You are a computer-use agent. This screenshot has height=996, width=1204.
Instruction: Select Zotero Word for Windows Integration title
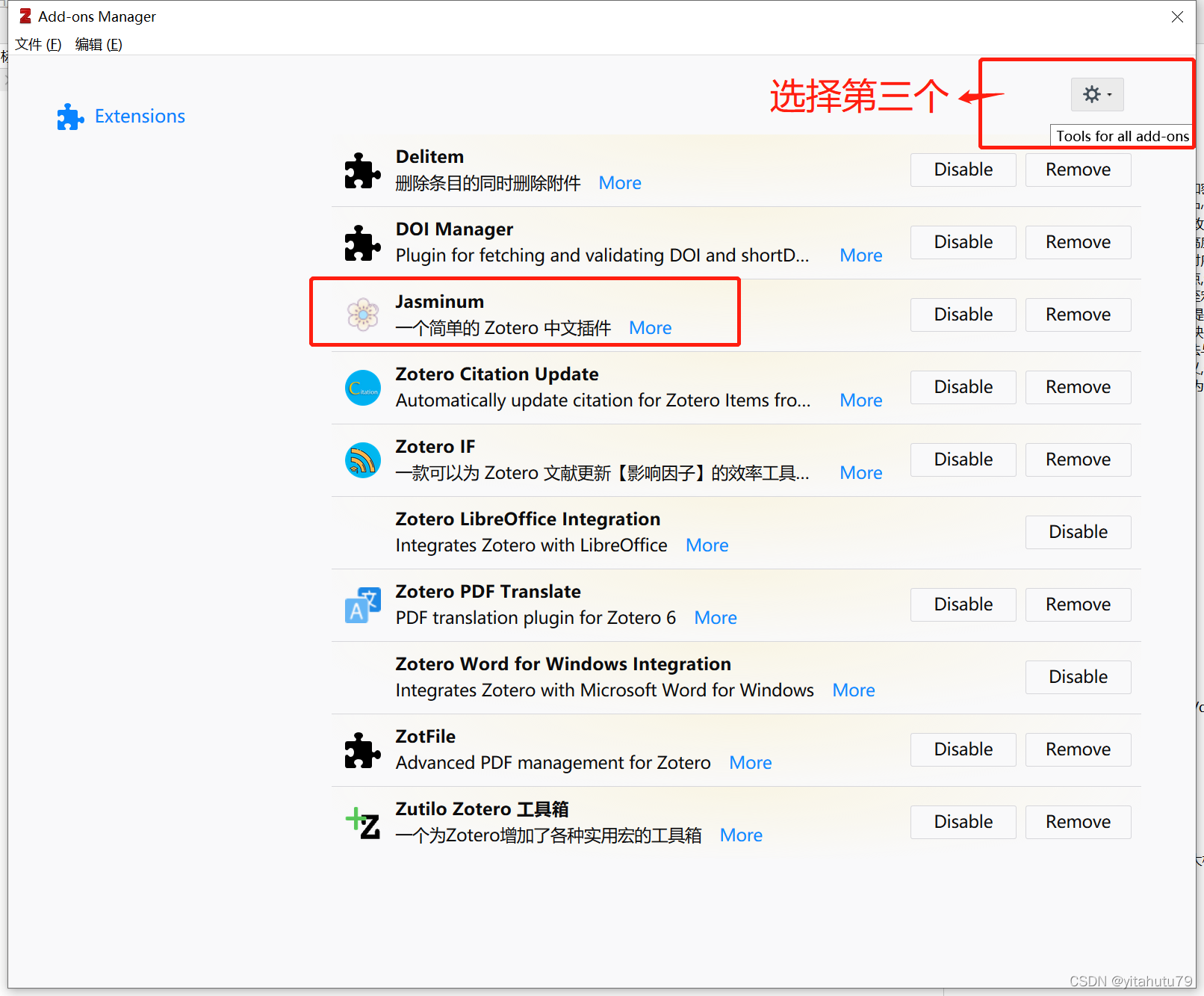(563, 664)
